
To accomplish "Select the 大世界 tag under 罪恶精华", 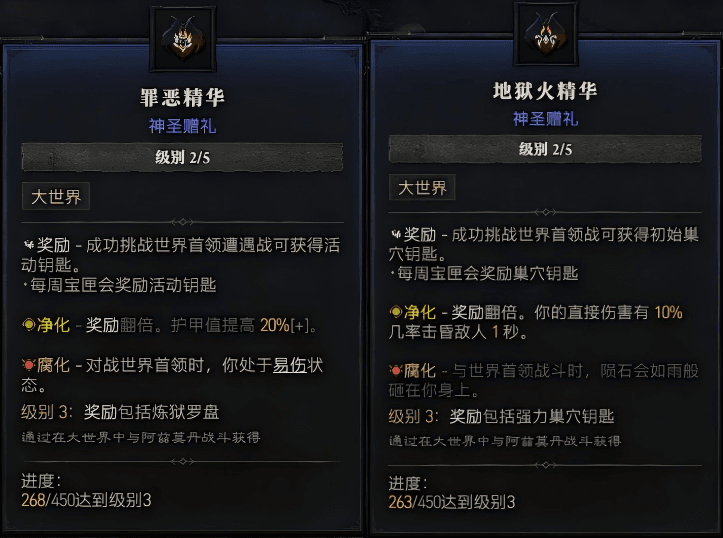I will (x=57, y=197).
